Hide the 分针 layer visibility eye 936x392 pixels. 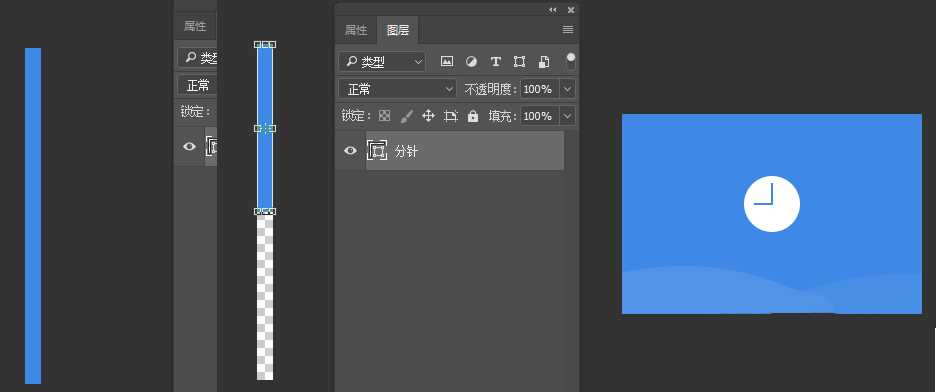350,151
